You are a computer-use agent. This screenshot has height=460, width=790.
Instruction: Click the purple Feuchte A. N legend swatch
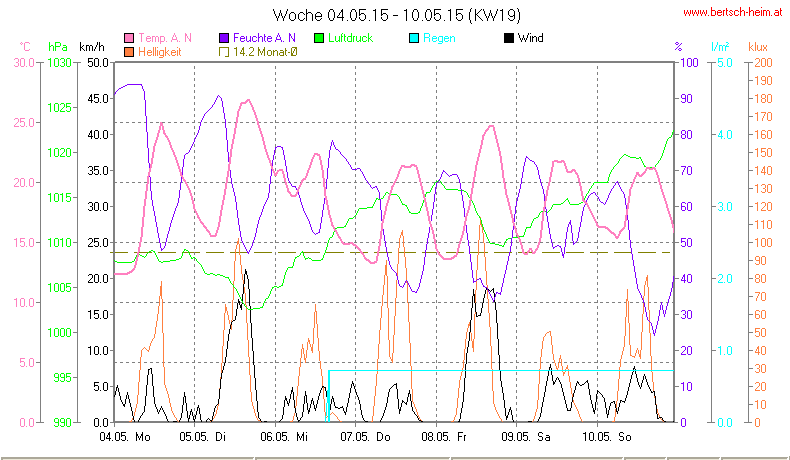tap(224, 38)
